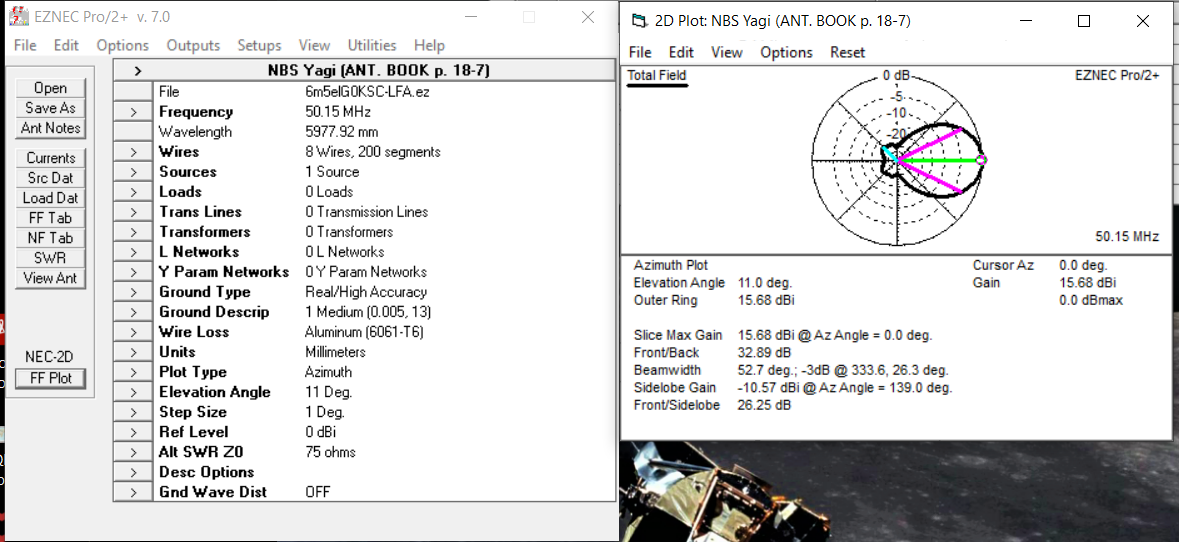This screenshot has width=1179, height=542.
Task: Click the Ant Notes button
Action: tap(50, 128)
